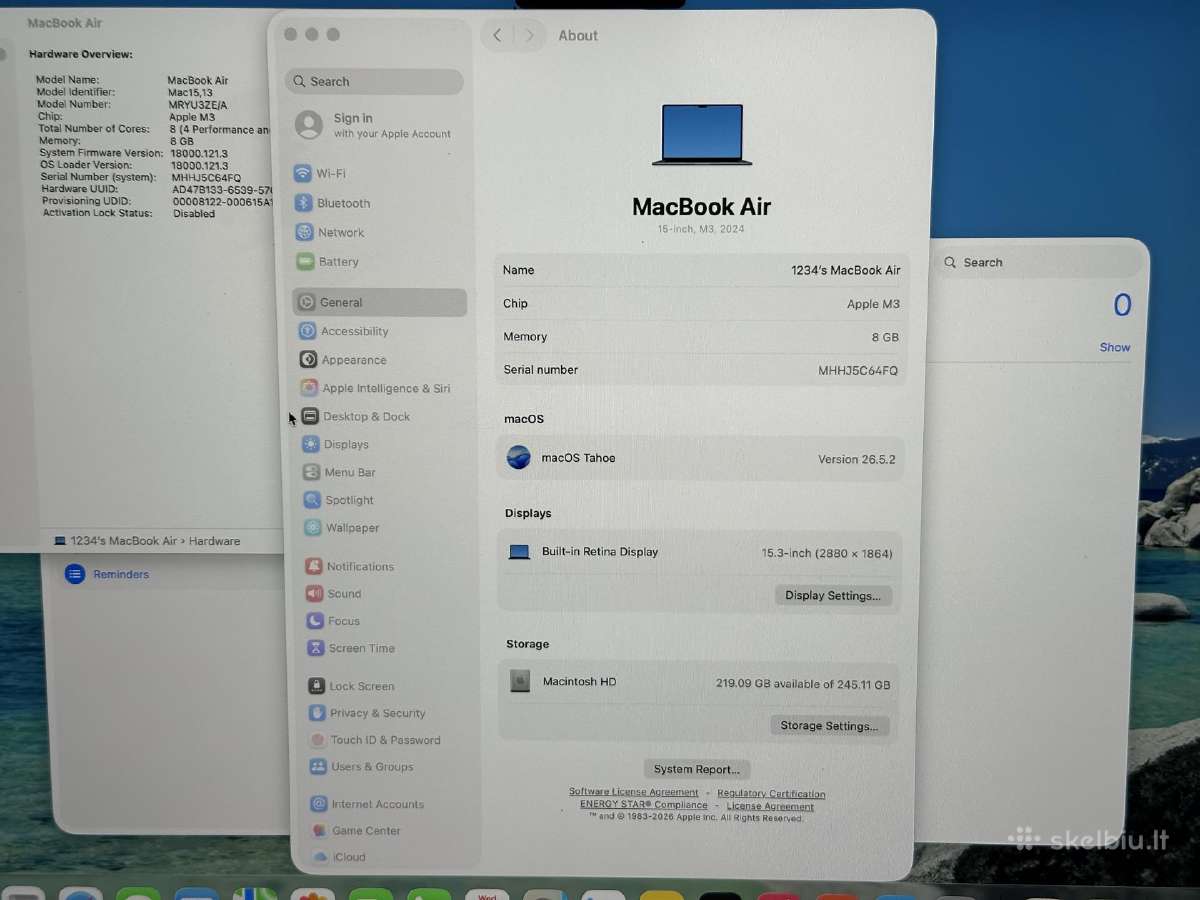Open Wallpaper settings icon

(313, 528)
